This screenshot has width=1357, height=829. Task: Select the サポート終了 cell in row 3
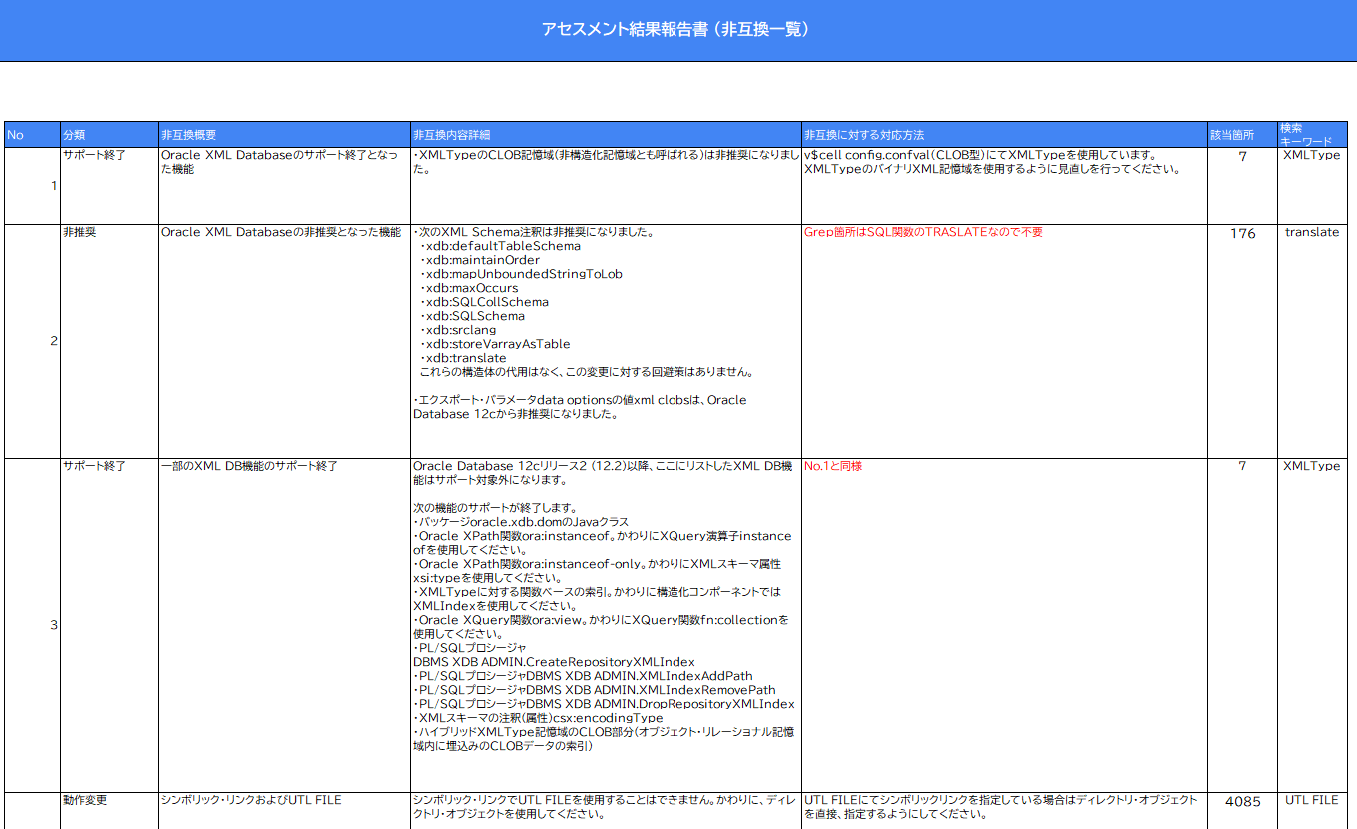click(x=108, y=625)
